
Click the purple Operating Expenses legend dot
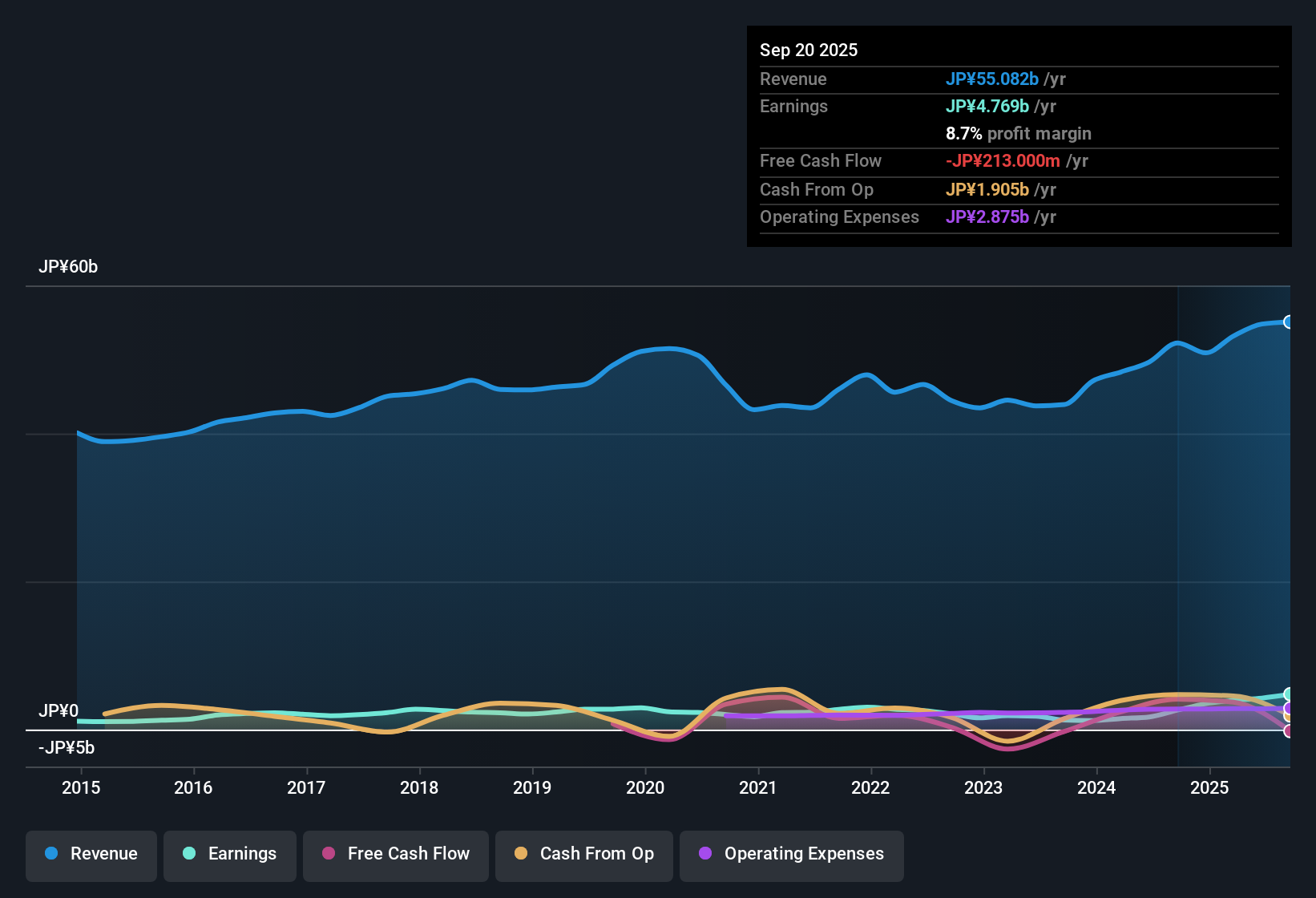click(705, 854)
